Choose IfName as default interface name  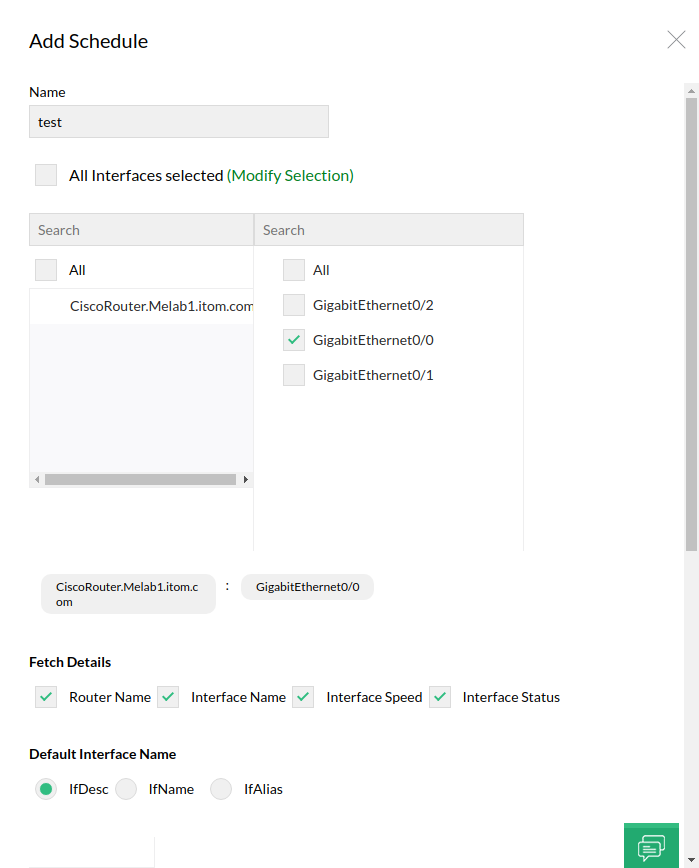click(x=126, y=789)
